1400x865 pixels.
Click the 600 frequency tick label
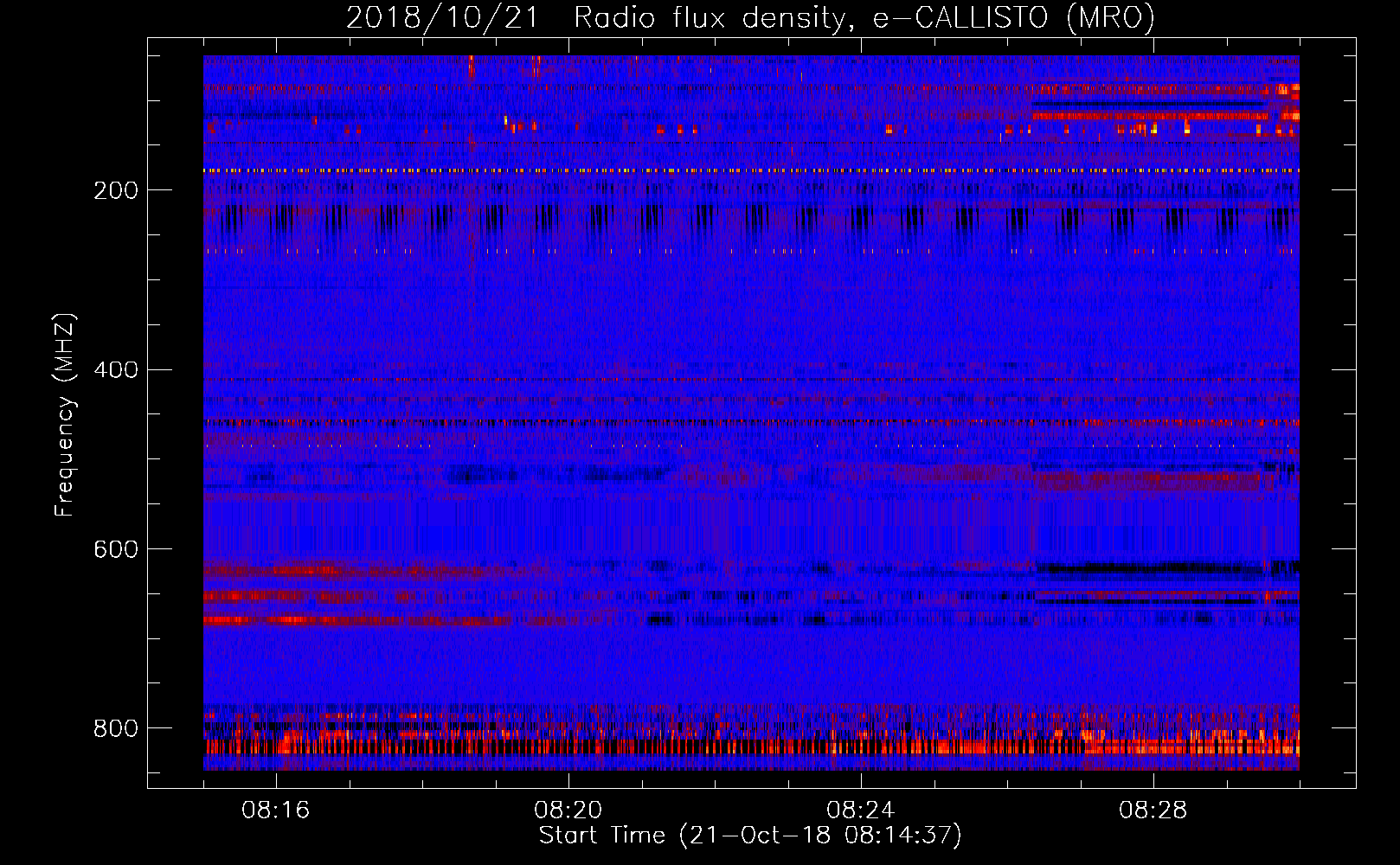(x=115, y=549)
